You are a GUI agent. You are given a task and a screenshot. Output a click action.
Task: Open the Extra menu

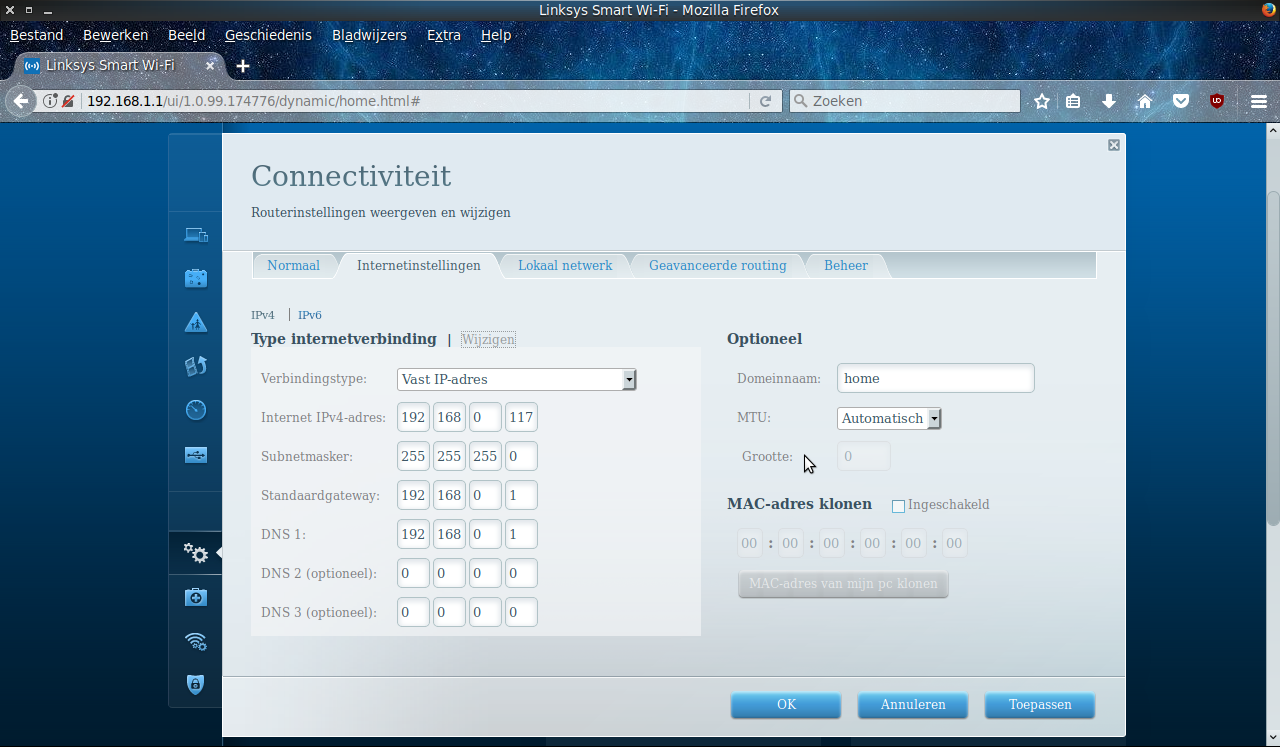coord(444,35)
